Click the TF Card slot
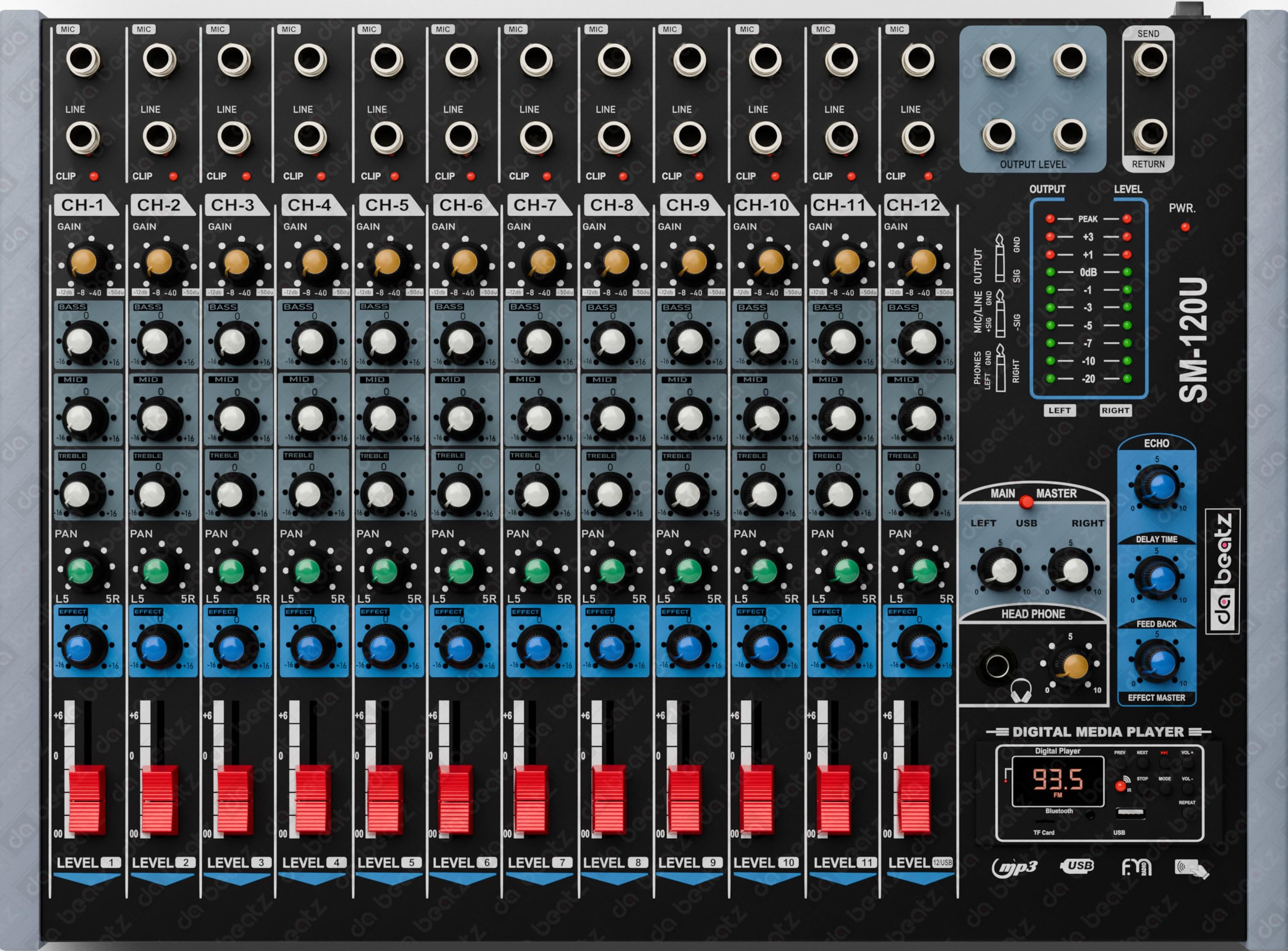Screen dimensions: 1288x951 (1045, 821)
